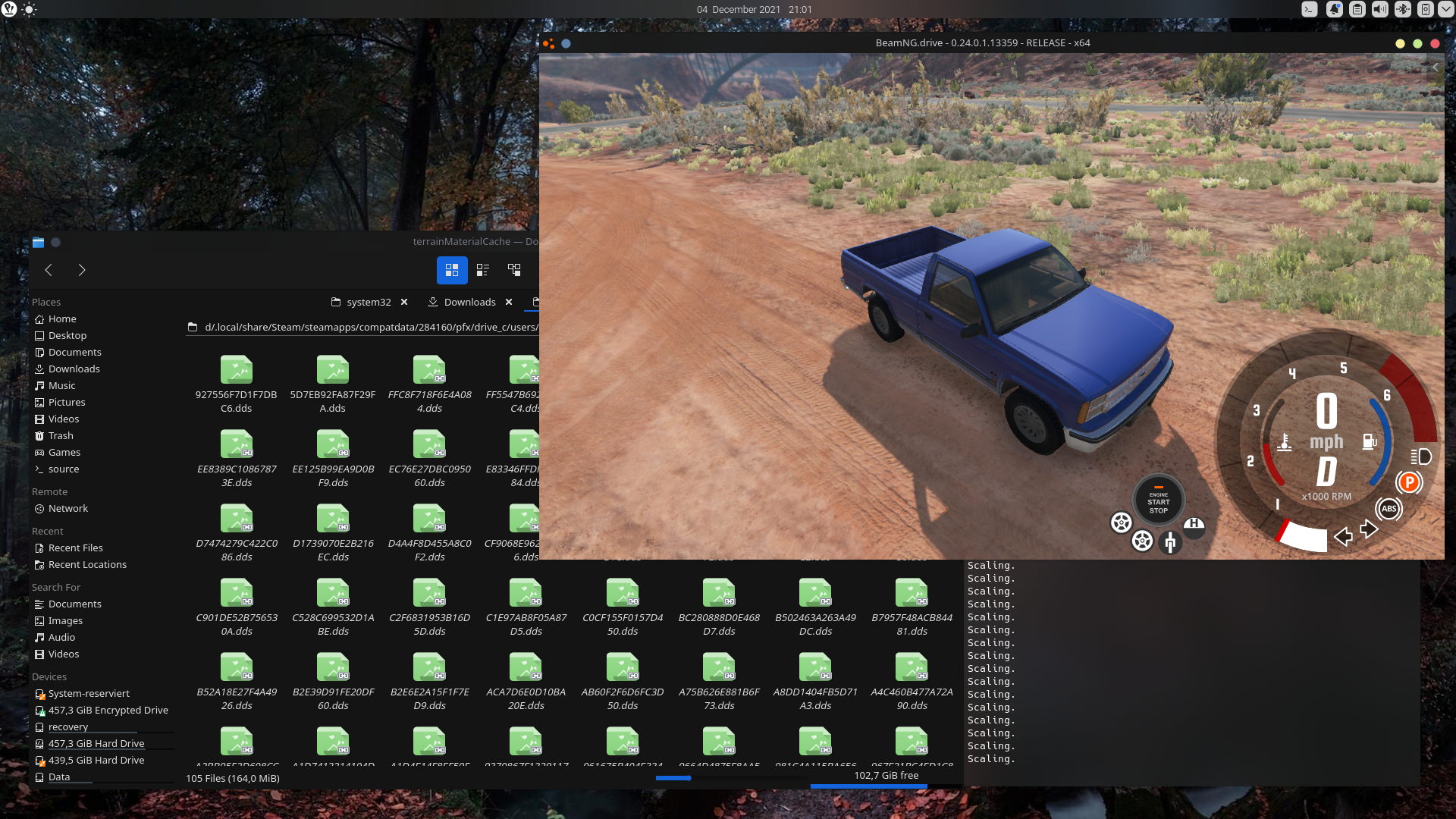Open Recent Files in Places sidebar
Viewport: 1456px width, 819px height.
(x=75, y=548)
